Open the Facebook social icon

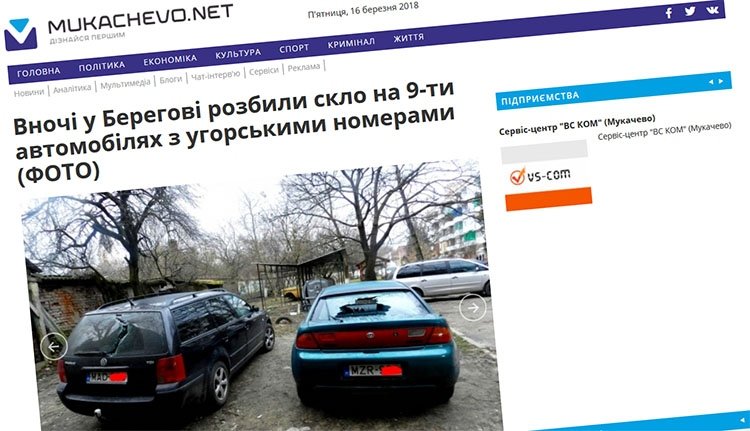coord(669,13)
